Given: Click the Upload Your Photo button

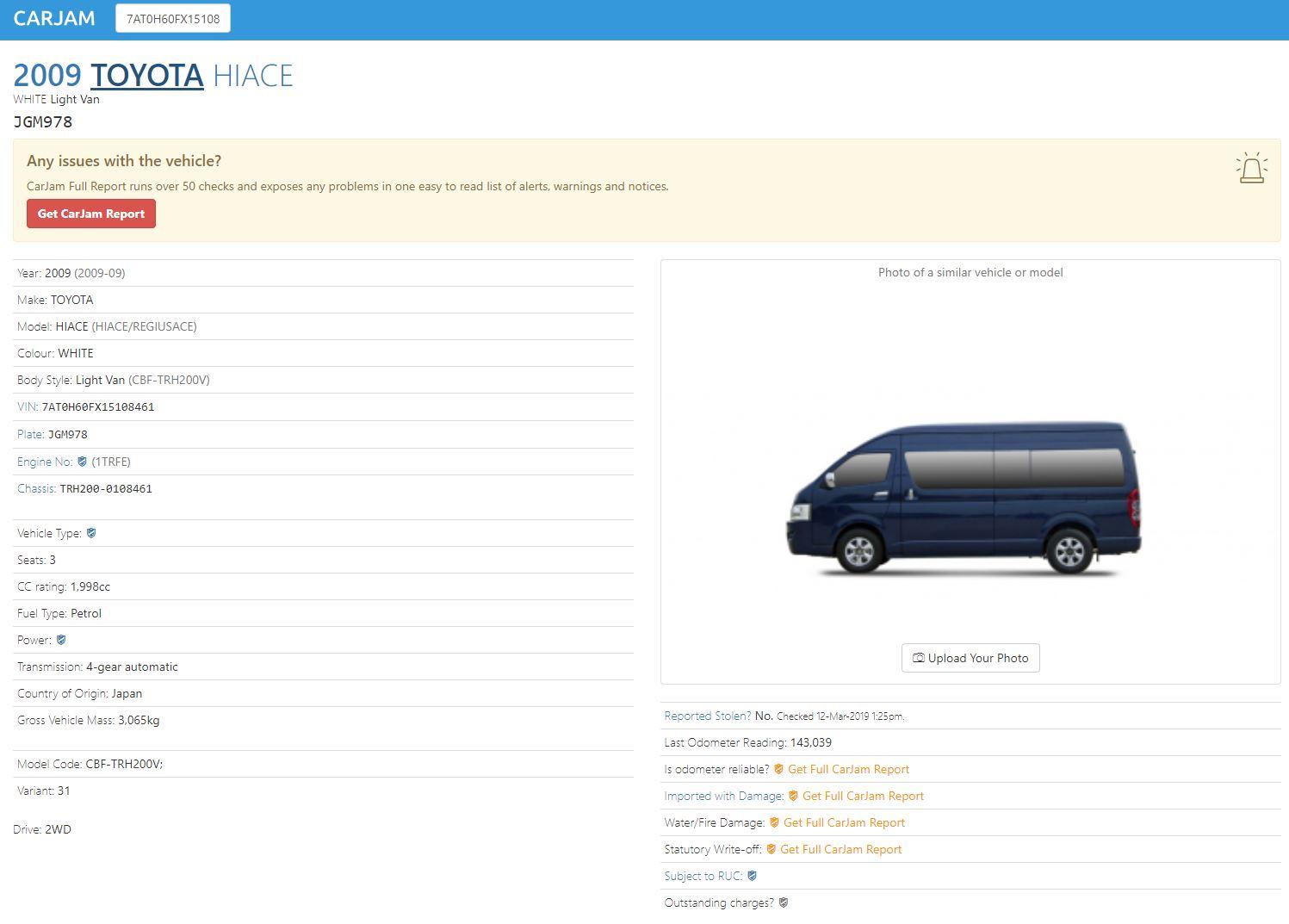Looking at the screenshot, I should (x=970, y=658).
